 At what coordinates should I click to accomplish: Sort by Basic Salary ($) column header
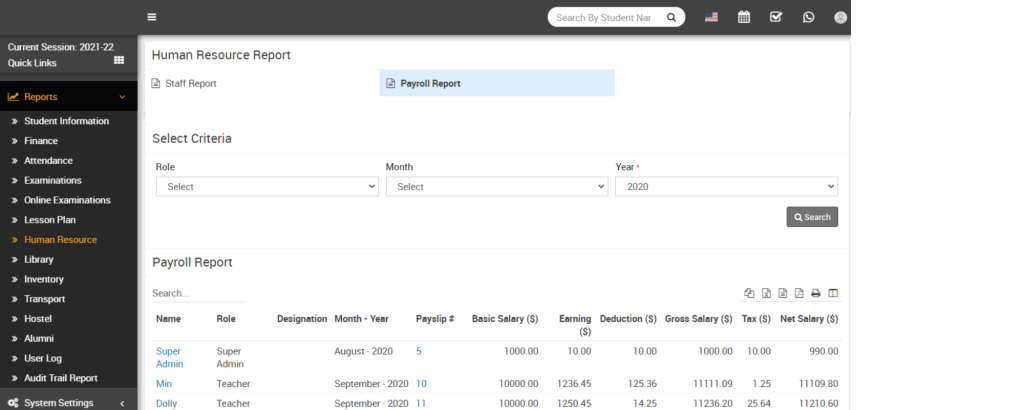tap(505, 319)
